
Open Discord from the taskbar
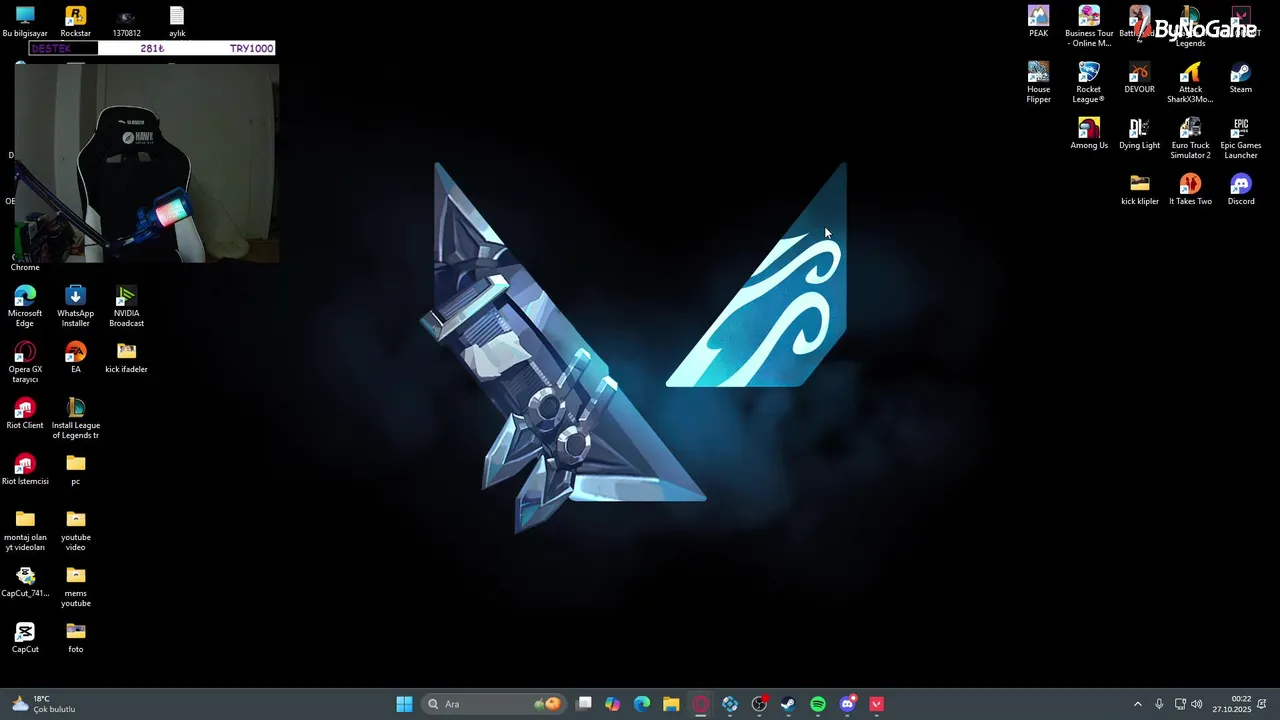(847, 704)
